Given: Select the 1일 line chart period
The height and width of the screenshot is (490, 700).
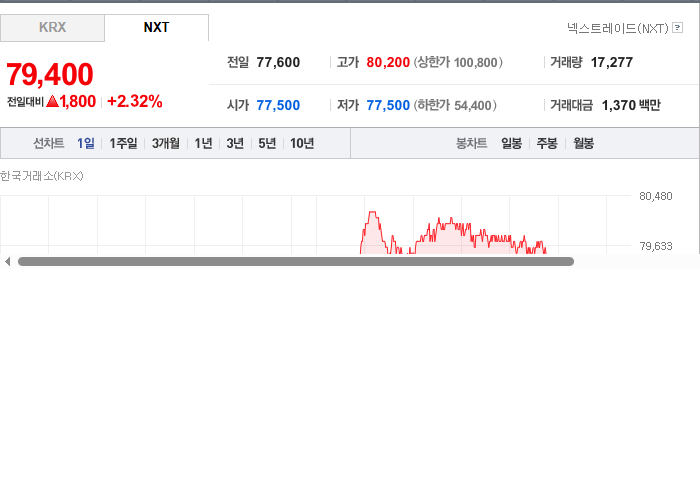Looking at the screenshot, I should (x=86, y=143).
